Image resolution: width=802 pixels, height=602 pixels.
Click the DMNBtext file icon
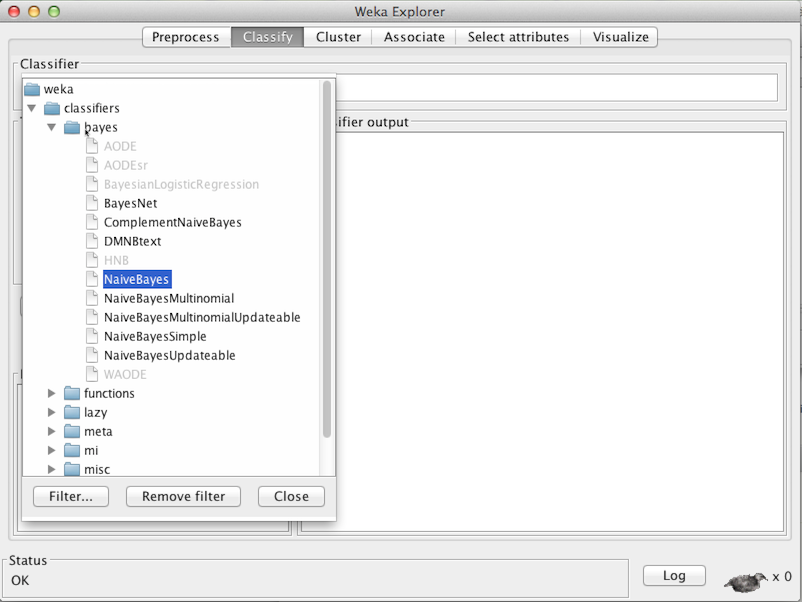(92, 241)
